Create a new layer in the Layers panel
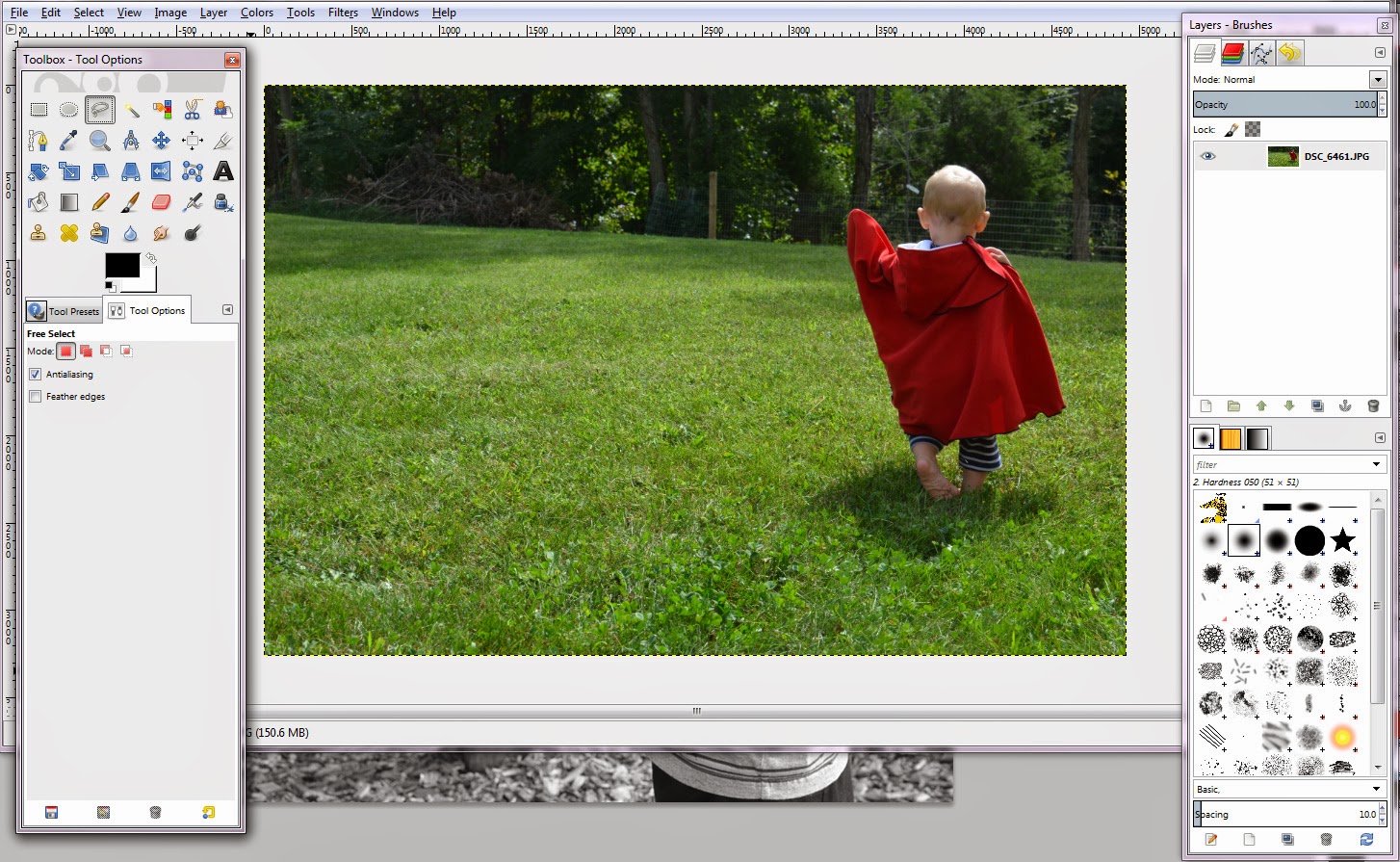Image resolution: width=1400 pixels, height=862 pixels. coord(1205,405)
